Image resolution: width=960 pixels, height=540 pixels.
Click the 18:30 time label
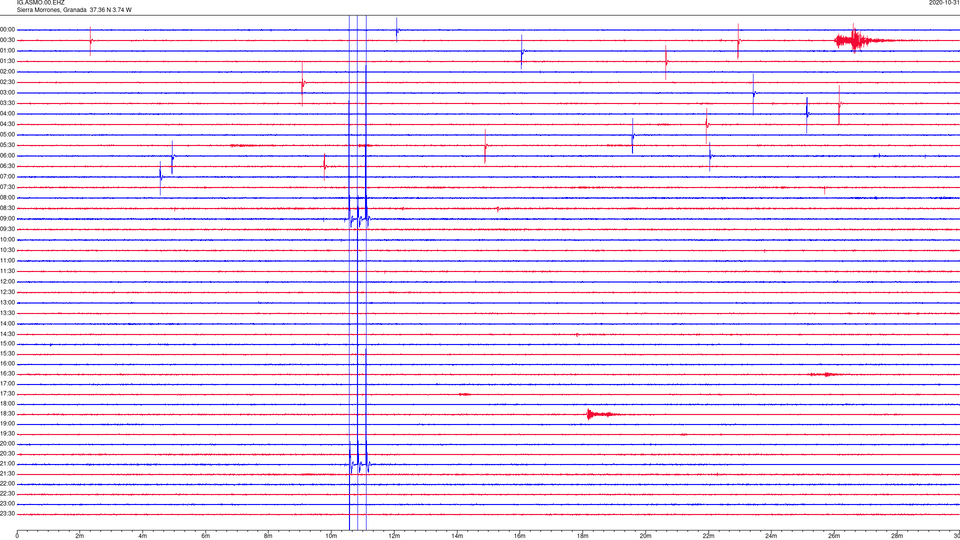[x=7, y=414]
